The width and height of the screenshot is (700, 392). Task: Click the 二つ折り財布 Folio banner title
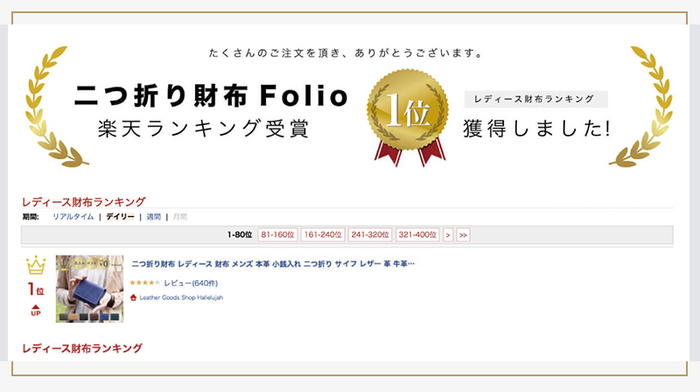click(211, 96)
